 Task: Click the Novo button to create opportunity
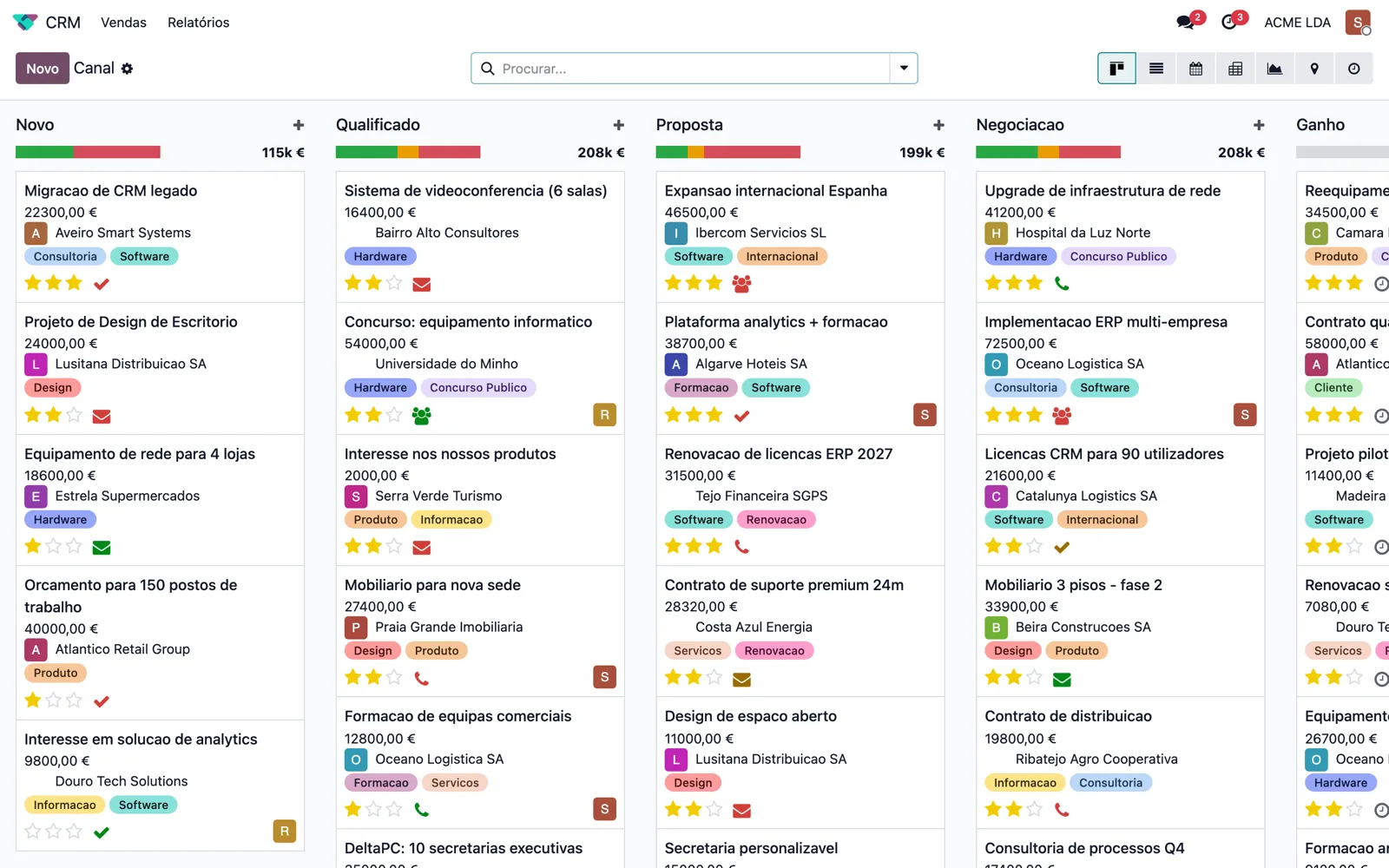[43, 69]
